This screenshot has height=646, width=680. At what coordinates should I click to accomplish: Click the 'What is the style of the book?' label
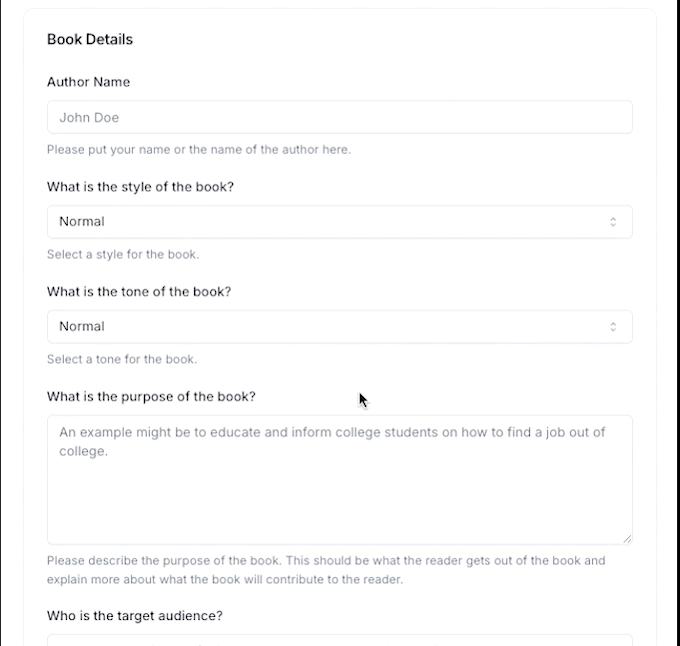140,187
